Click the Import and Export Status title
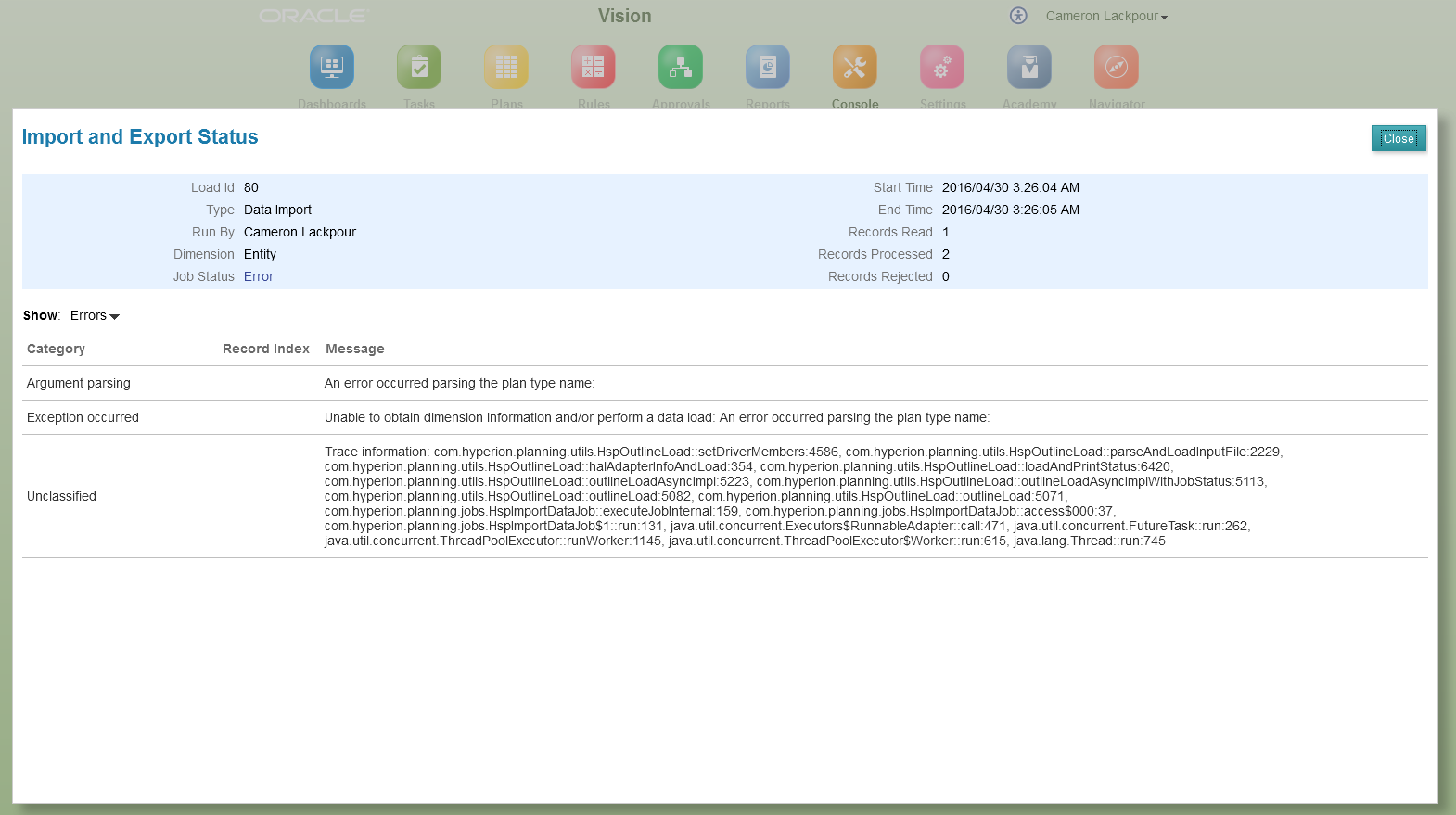 140,136
